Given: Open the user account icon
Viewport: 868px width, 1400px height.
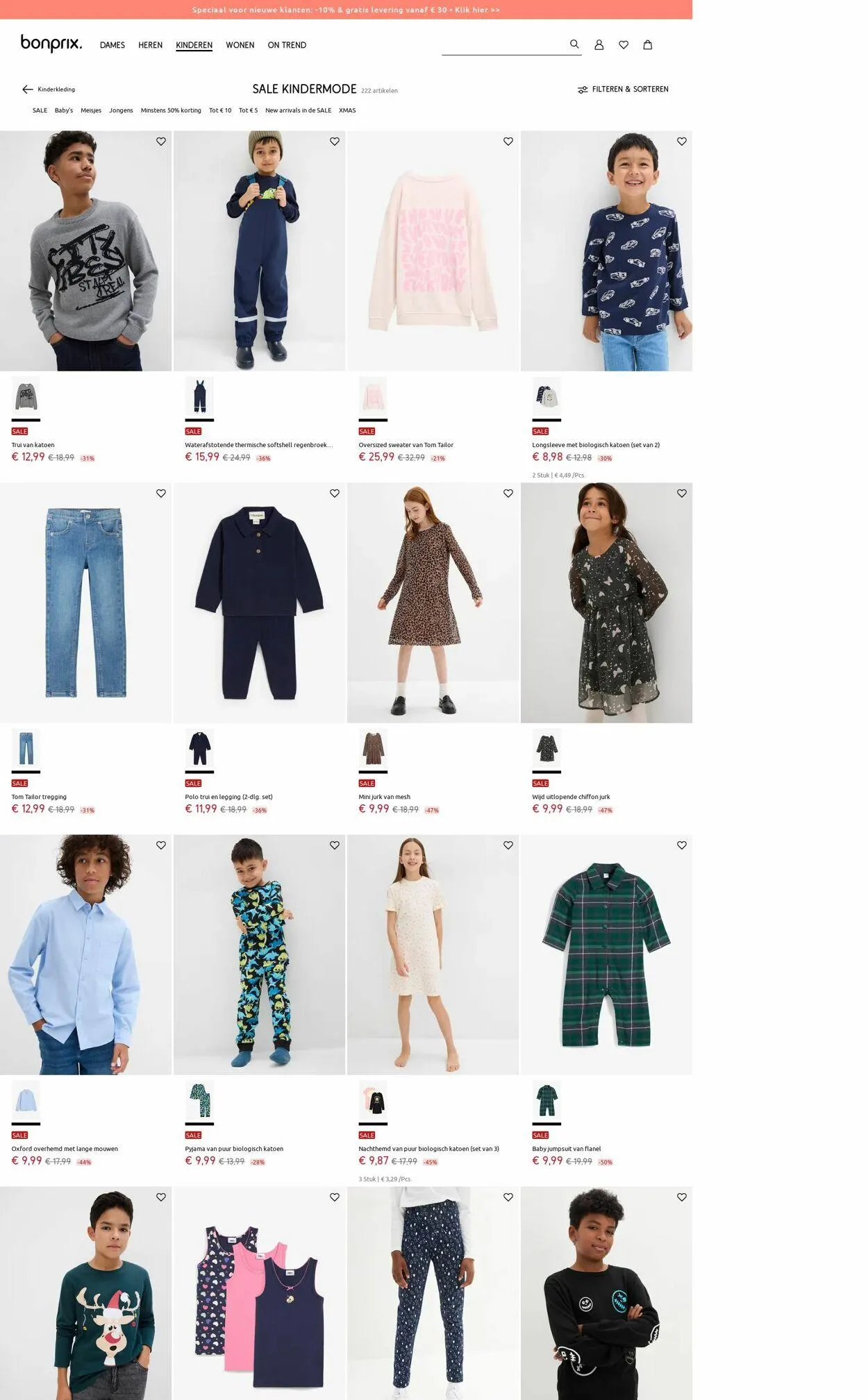Looking at the screenshot, I should [x=599, y=44].
